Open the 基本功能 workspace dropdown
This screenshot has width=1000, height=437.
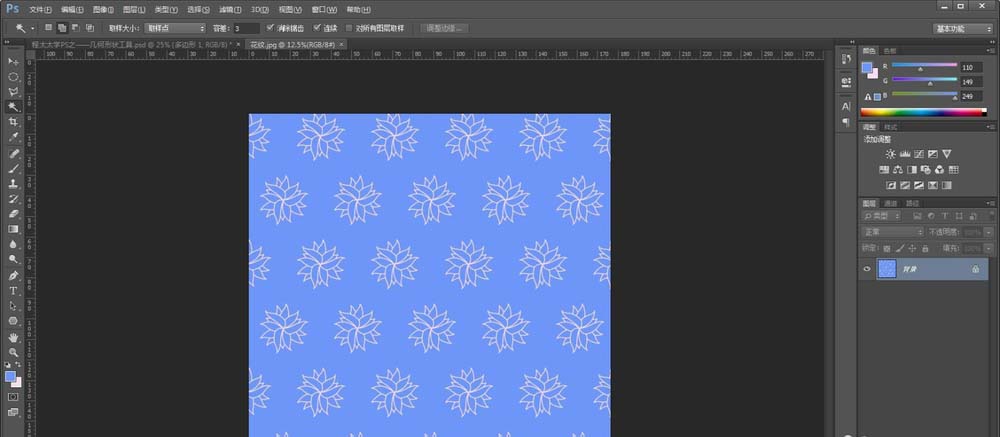pos(963,29)
